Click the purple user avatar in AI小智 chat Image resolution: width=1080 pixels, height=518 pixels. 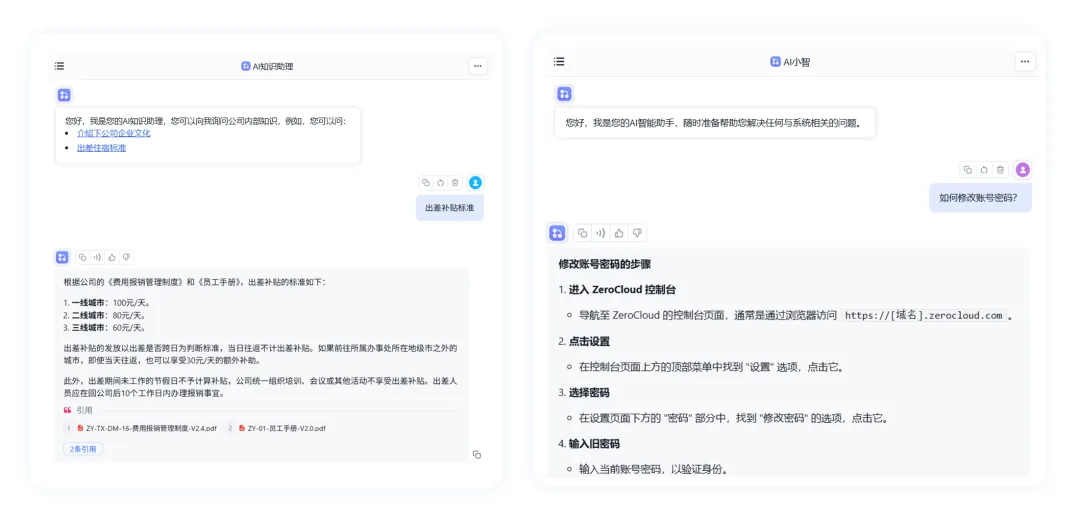[1023, 169]
